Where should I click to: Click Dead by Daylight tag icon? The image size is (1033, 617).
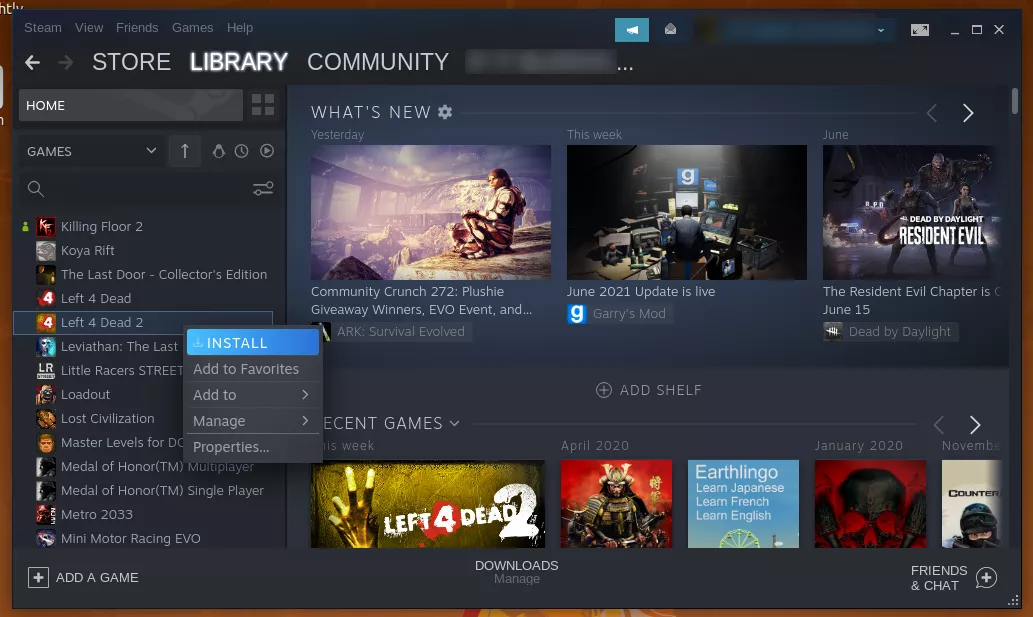833,331
